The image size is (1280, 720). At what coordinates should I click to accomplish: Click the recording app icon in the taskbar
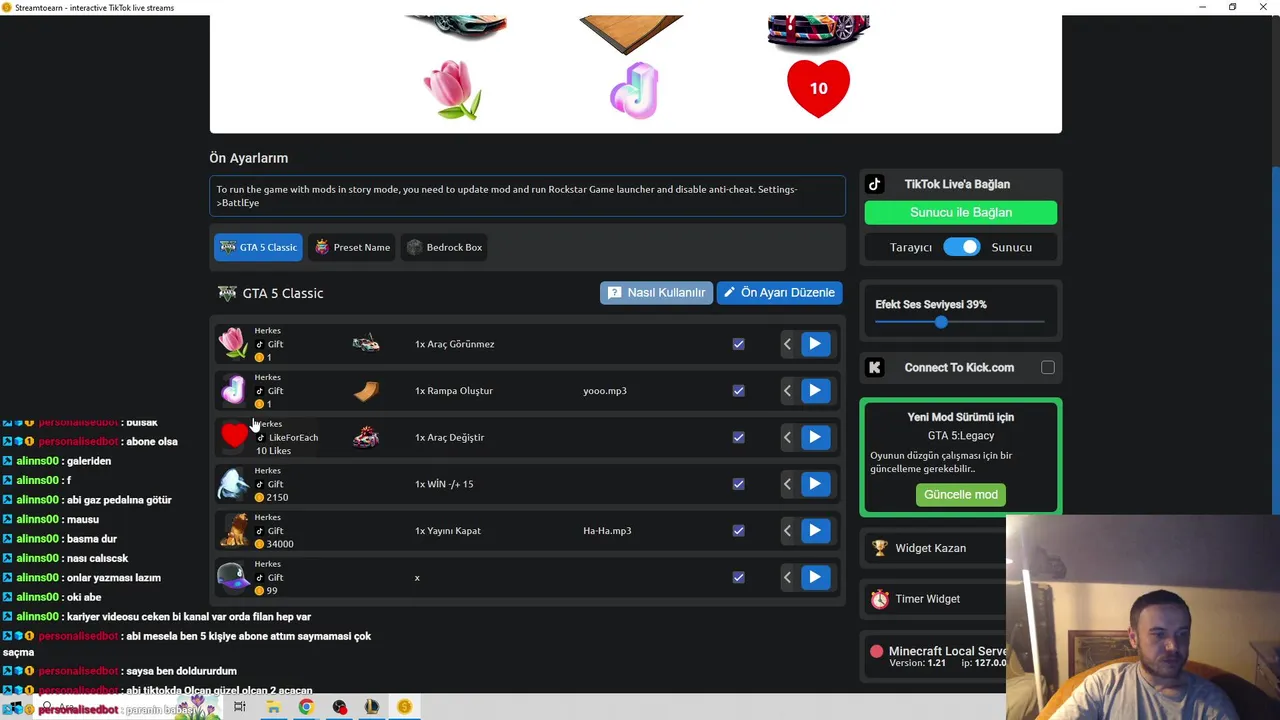340,707
